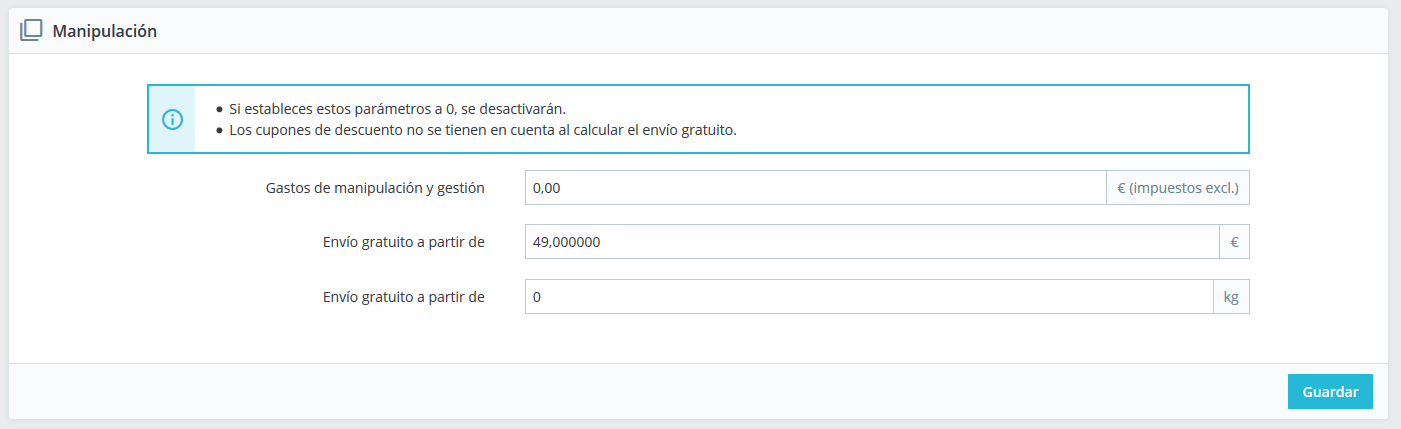Click the empty footer bar left of Guardar
The width and height of the screenshot is (1401, 429).
click(x=640, y=391)
